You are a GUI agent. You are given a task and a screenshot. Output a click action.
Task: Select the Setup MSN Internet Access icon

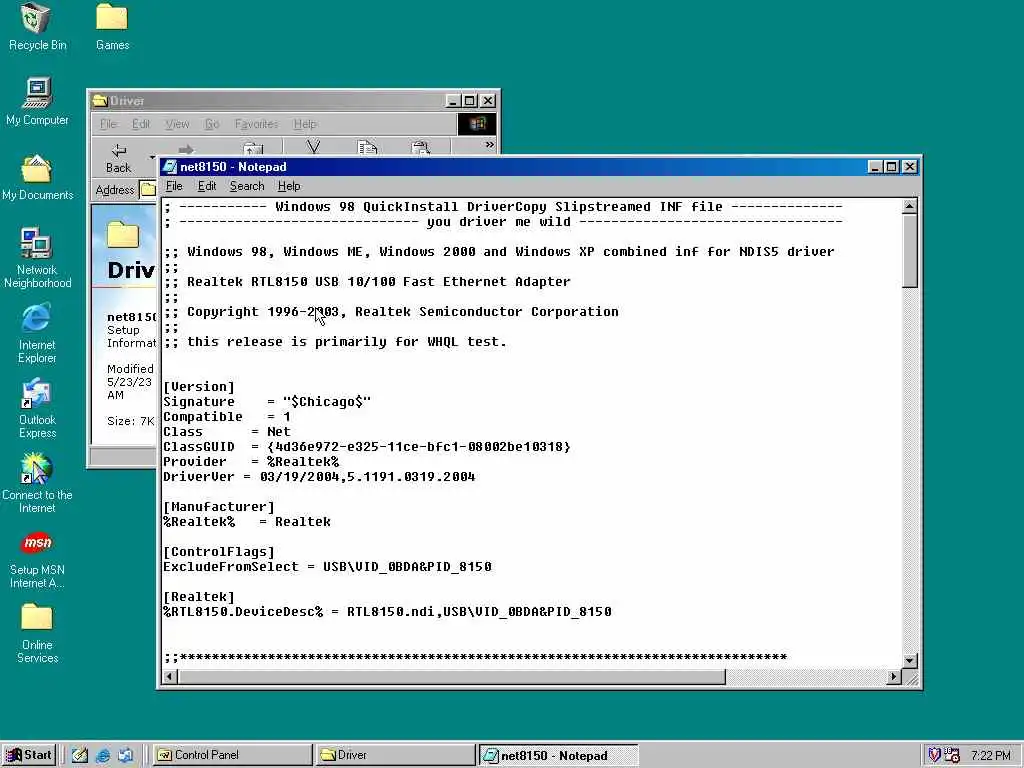click(x=37, y=558)
